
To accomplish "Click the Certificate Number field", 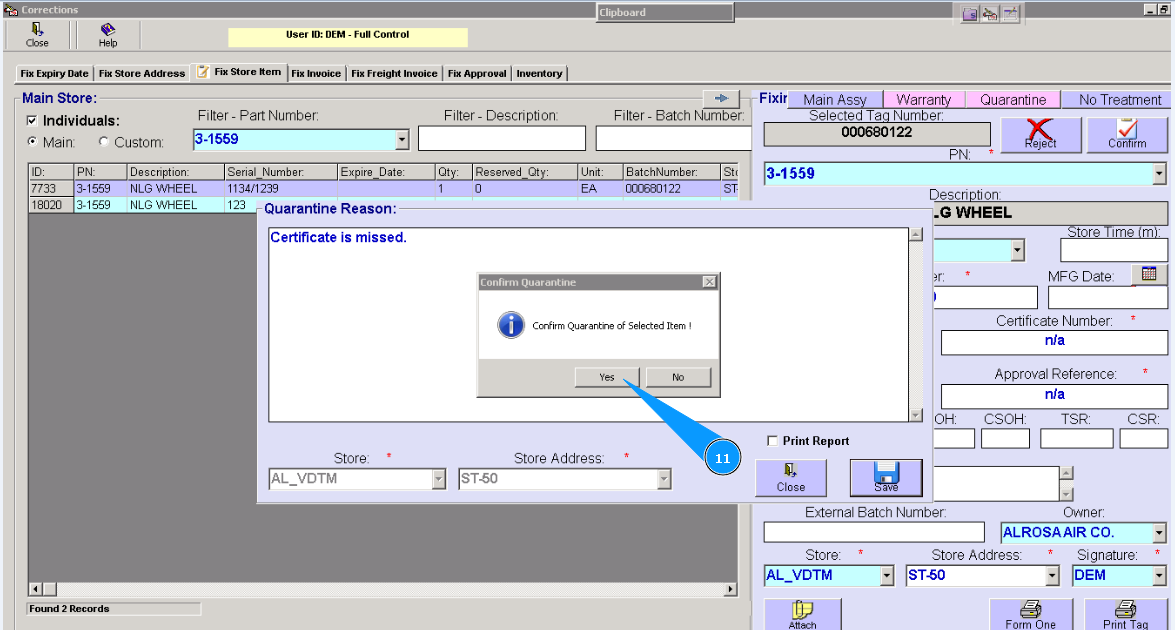I will tap(1054, 342).
